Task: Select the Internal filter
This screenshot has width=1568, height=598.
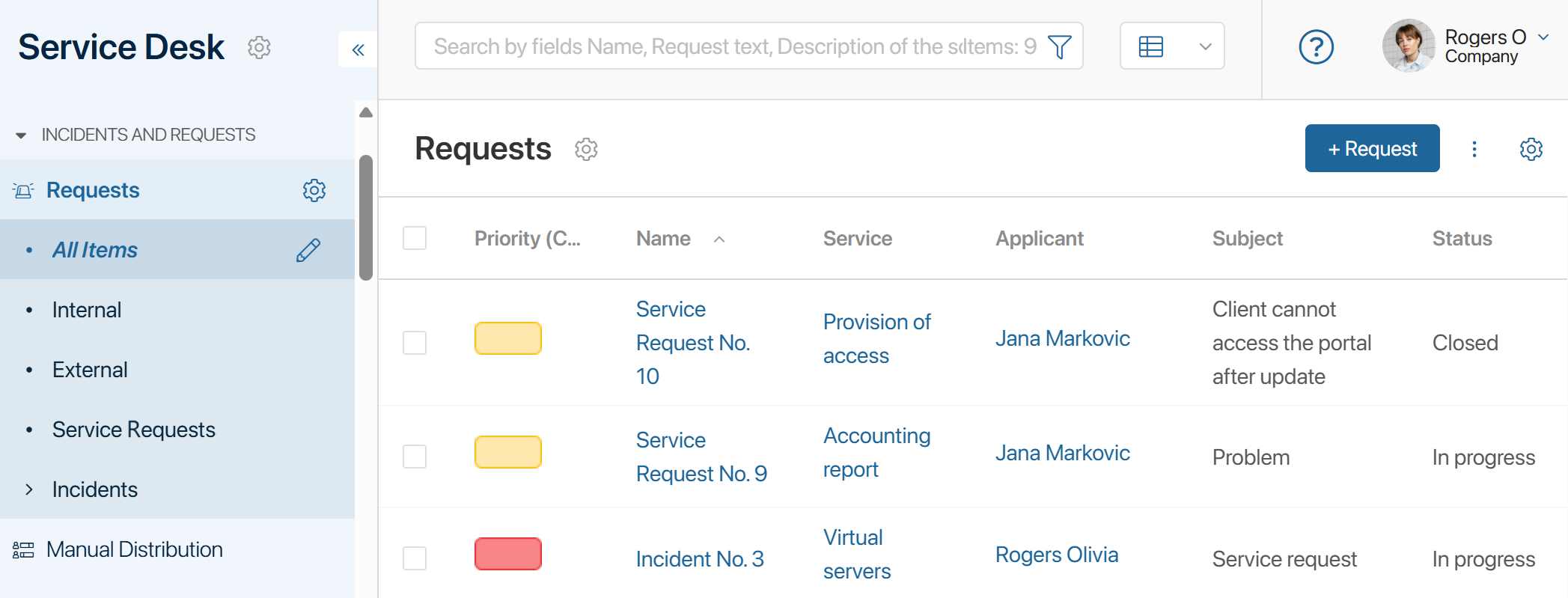Action: coord(87,310)
